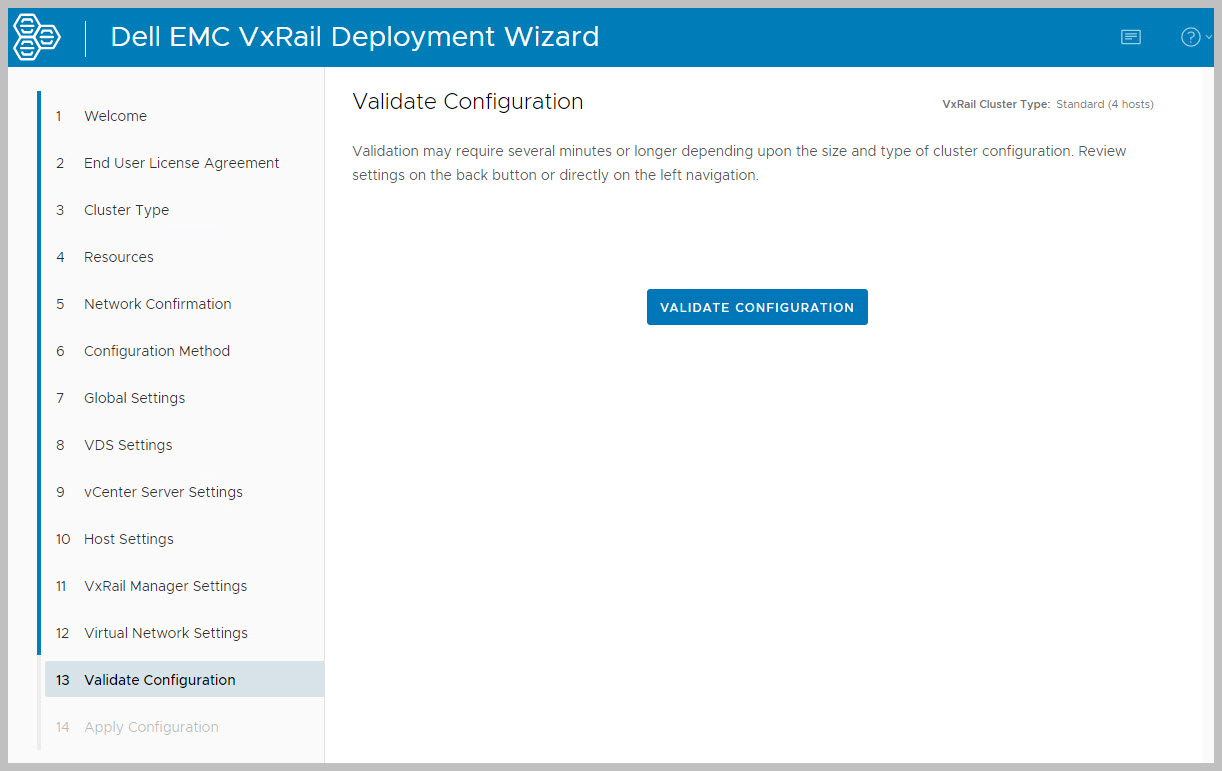Select the Validate Configuration step 13

coord(159,680)
